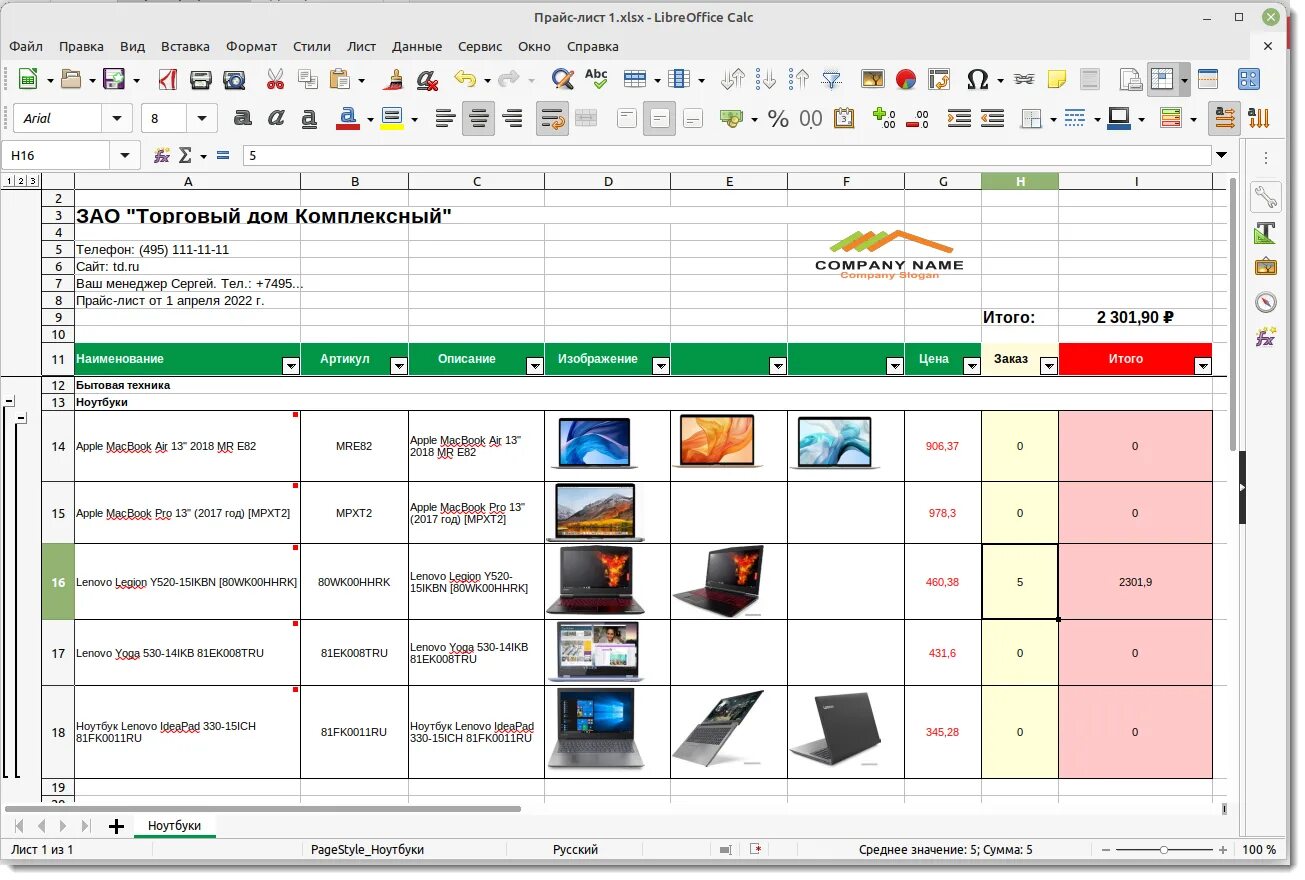1305x880 pixels.
Task: Click the formula input line
Action: point(727,156)
